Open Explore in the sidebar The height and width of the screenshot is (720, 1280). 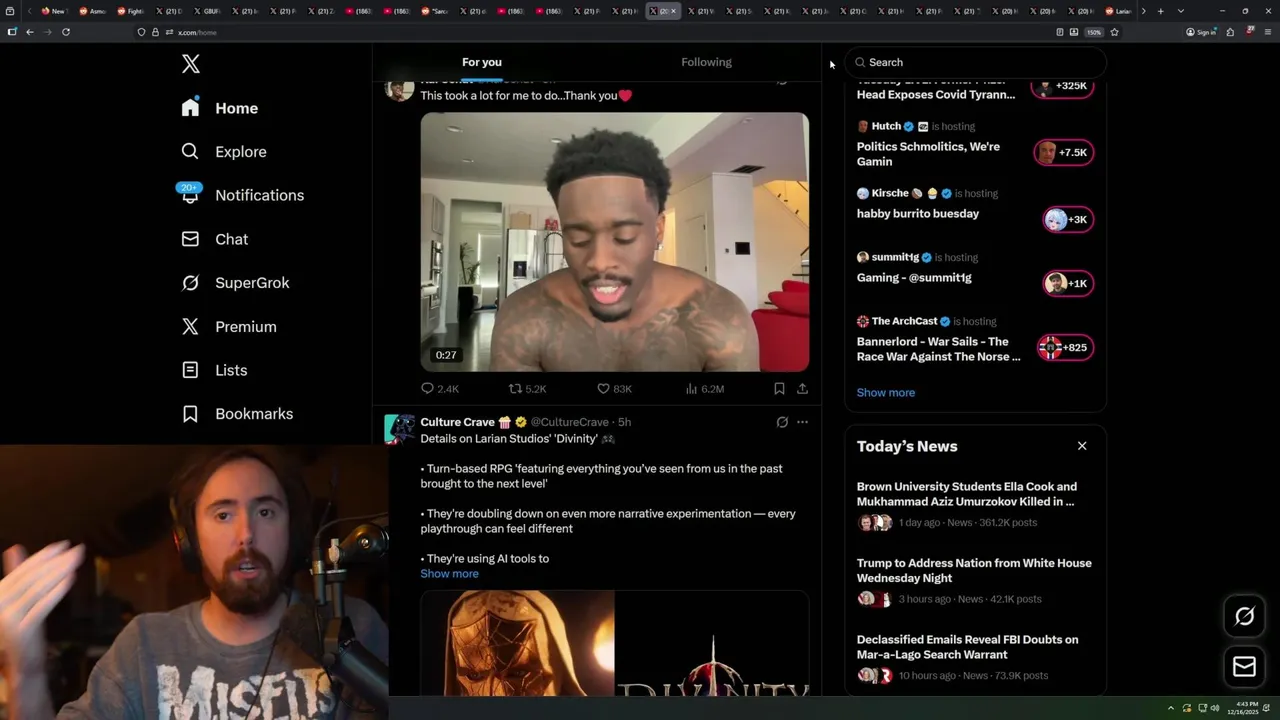224,152
